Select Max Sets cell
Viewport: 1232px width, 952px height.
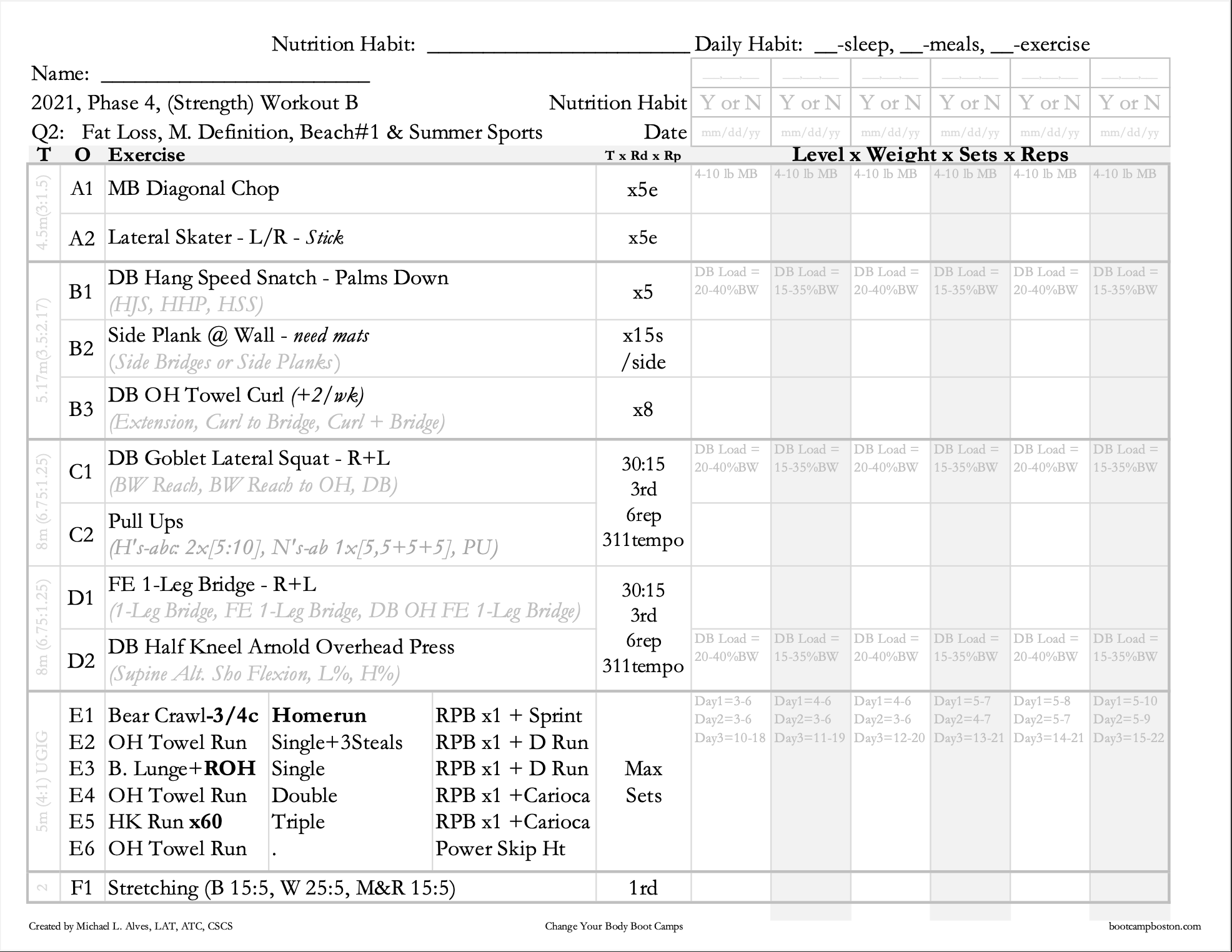643,782
